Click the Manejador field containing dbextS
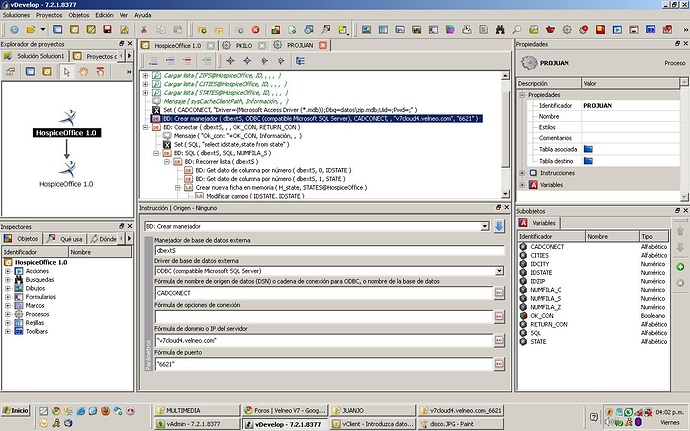Viewport: 690px width, 431px height. click(330, 250)
